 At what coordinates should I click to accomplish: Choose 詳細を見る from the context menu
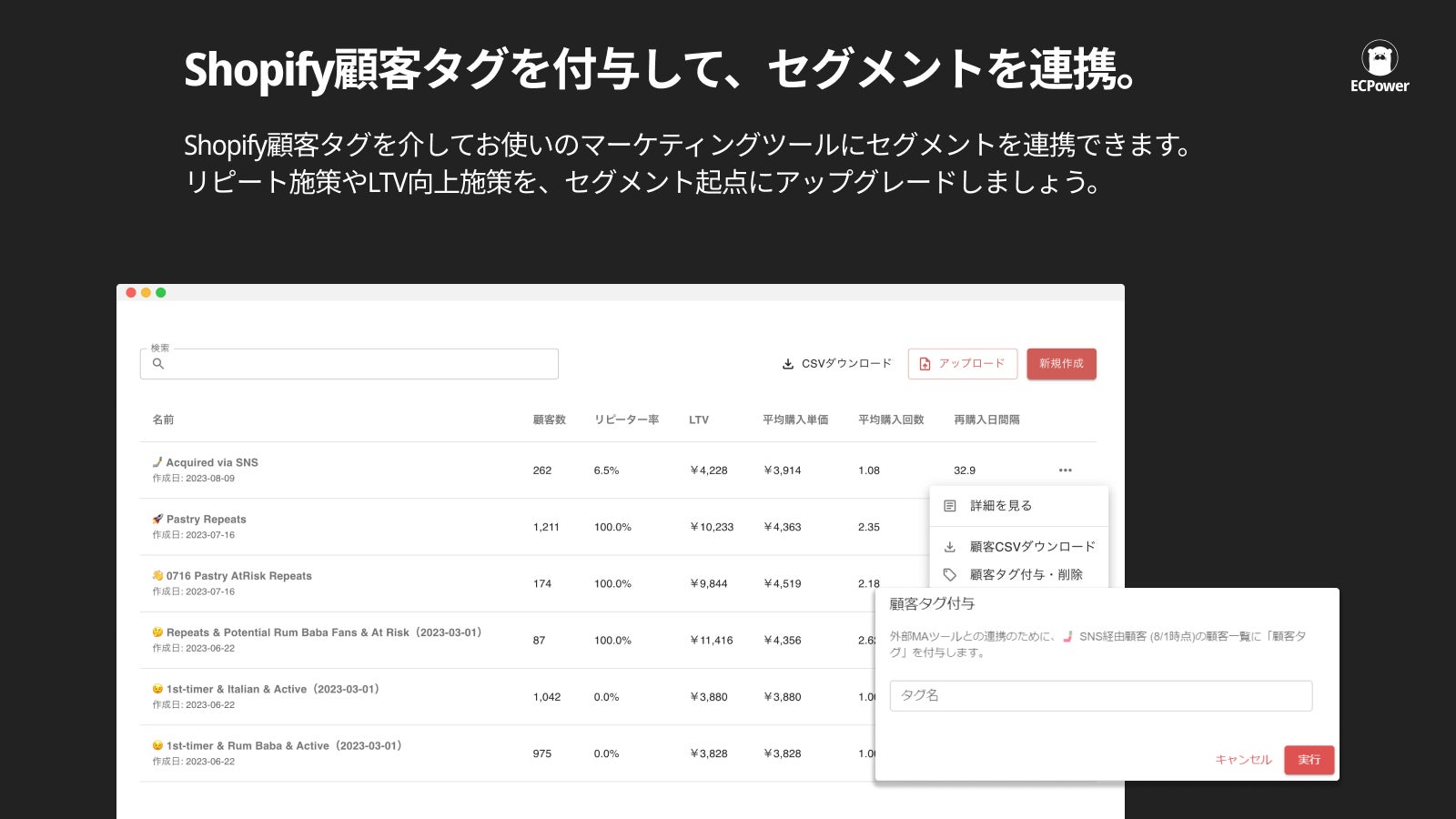1019,506
